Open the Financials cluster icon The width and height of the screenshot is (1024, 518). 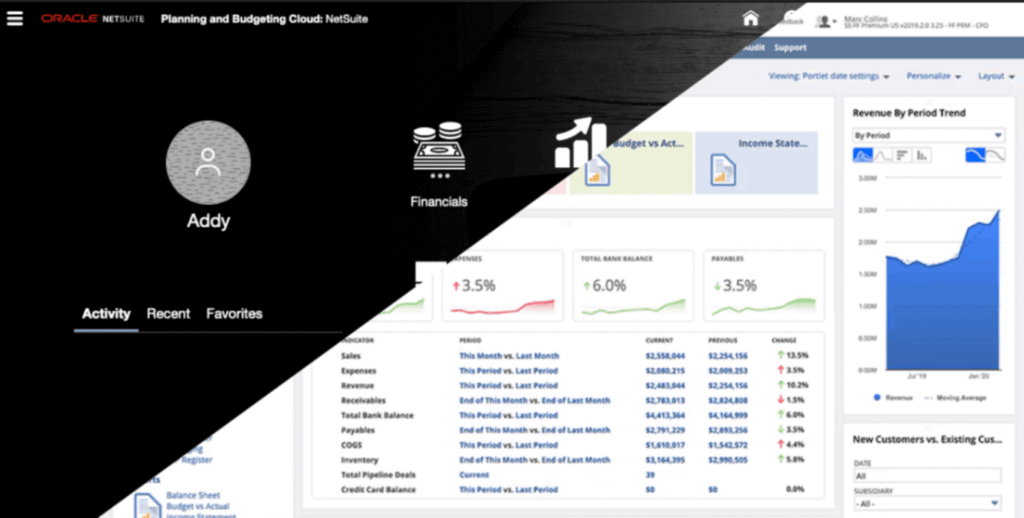coord(438,150)
